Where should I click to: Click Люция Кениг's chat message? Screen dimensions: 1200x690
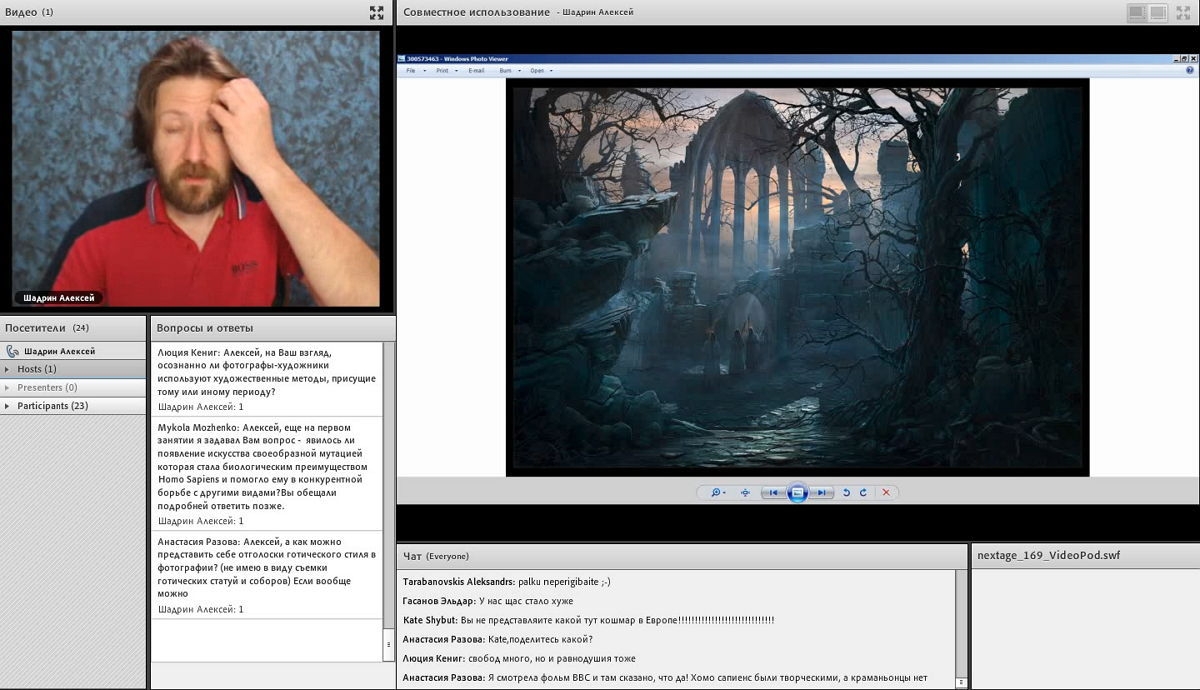pos(519,659)
